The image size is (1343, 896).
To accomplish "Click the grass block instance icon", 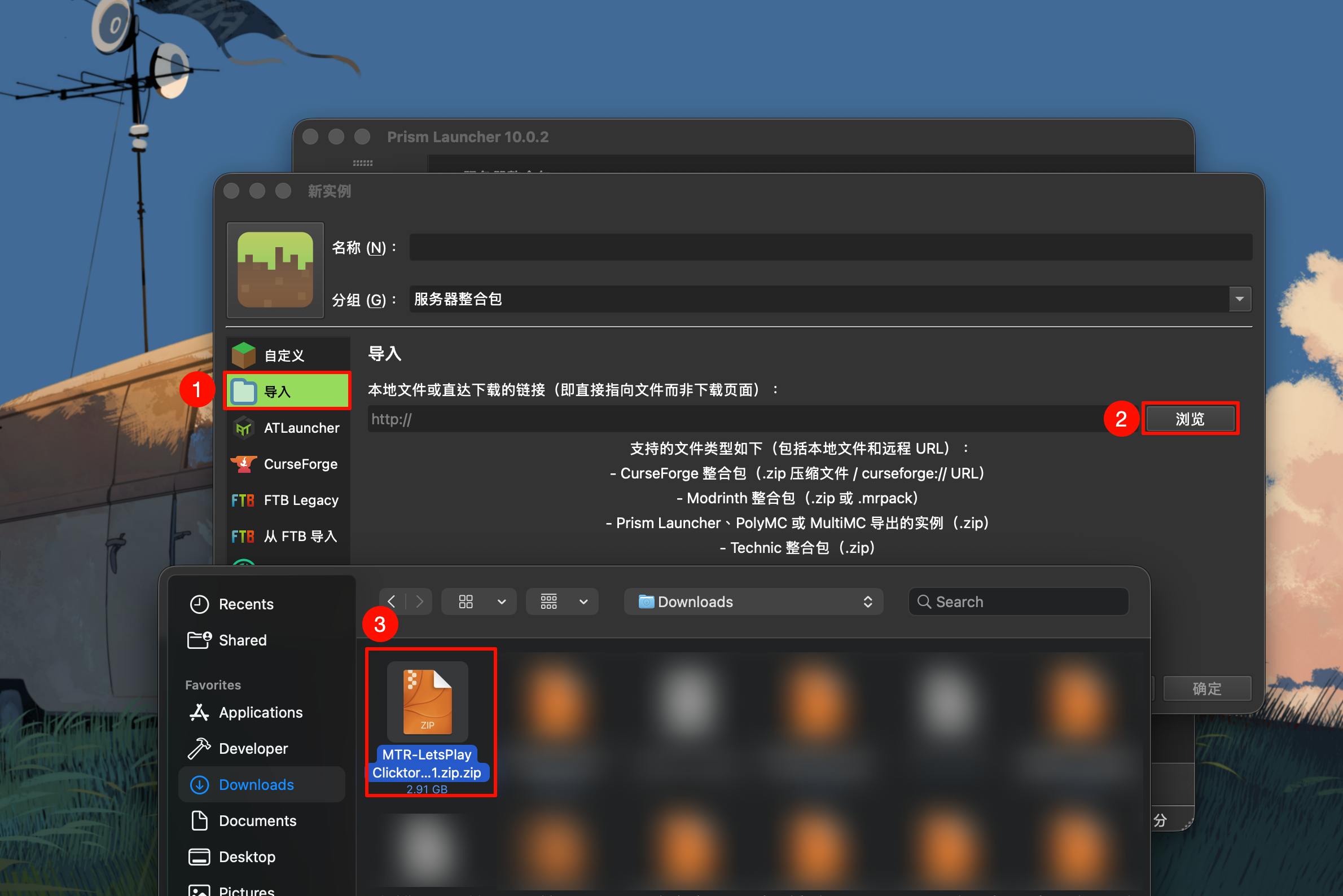I will pyautogui.click(x=275, y=270).
